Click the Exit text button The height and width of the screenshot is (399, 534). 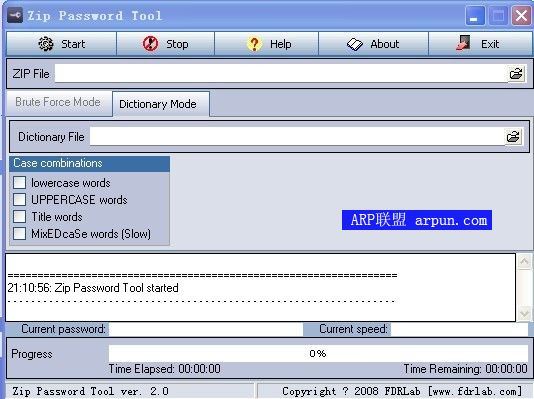point(490,44)
